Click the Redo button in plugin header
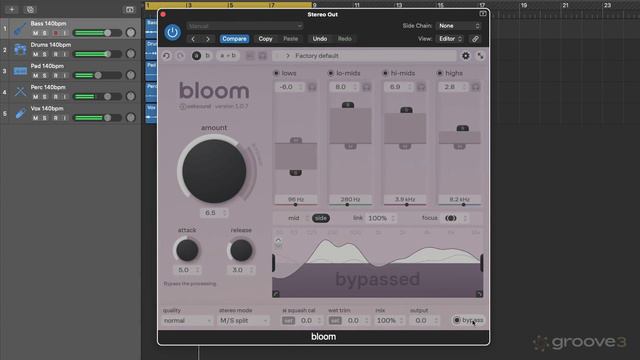 344,39
